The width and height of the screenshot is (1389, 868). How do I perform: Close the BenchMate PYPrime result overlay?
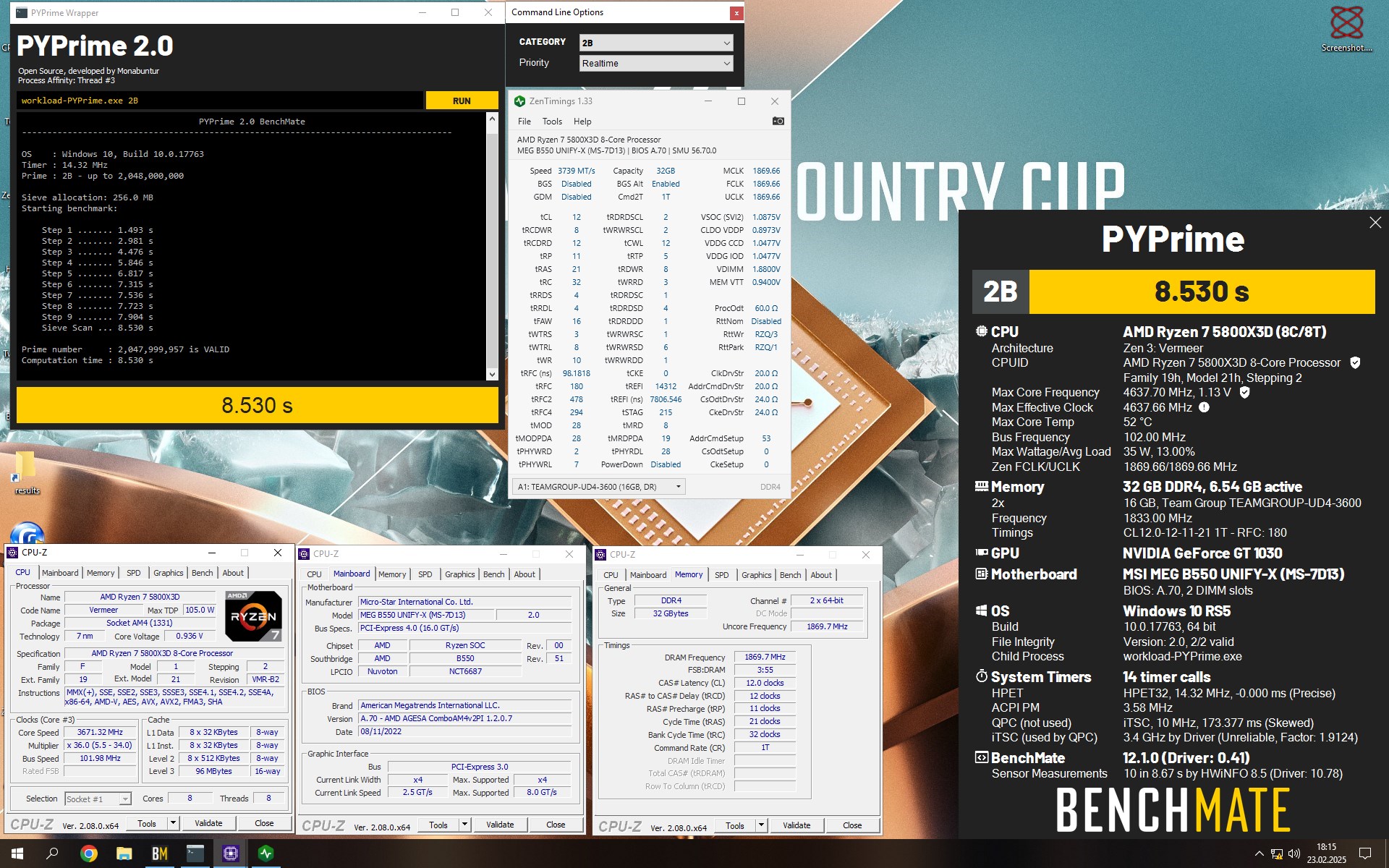1375,223
